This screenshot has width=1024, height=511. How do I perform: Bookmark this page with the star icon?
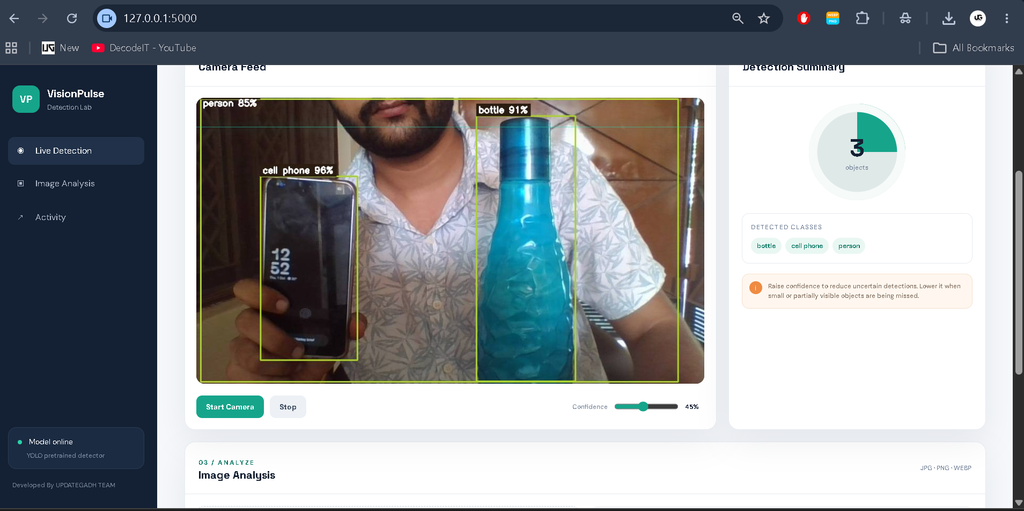[x=763, y=18]
